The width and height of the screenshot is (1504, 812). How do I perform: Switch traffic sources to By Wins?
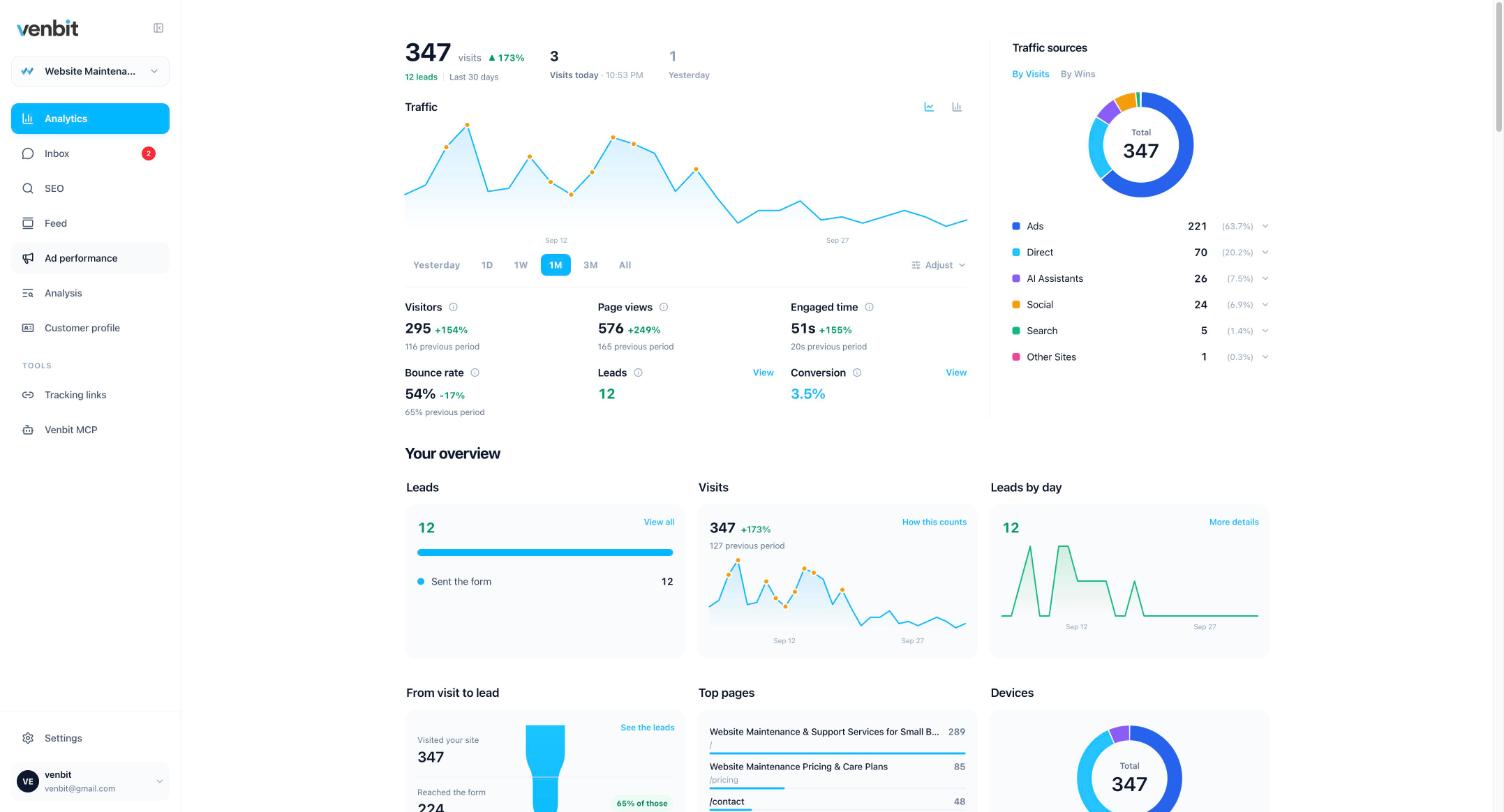tap(1077, 74)
